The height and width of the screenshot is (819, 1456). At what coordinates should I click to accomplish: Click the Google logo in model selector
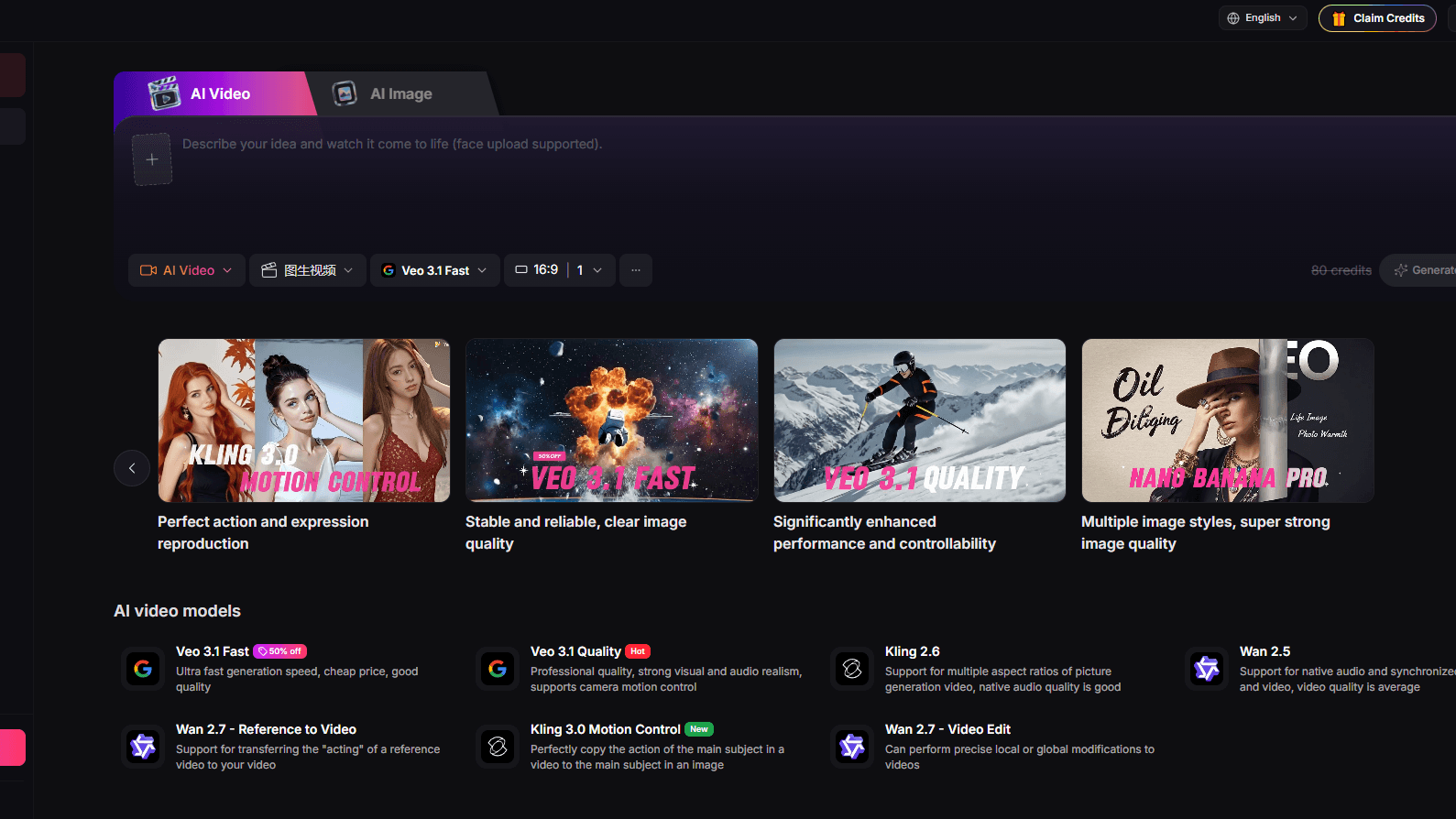click(x=389, y=270)
